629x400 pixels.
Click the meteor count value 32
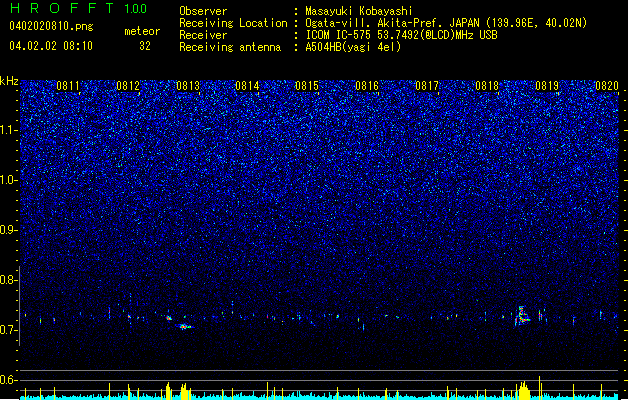pos(145,46)
